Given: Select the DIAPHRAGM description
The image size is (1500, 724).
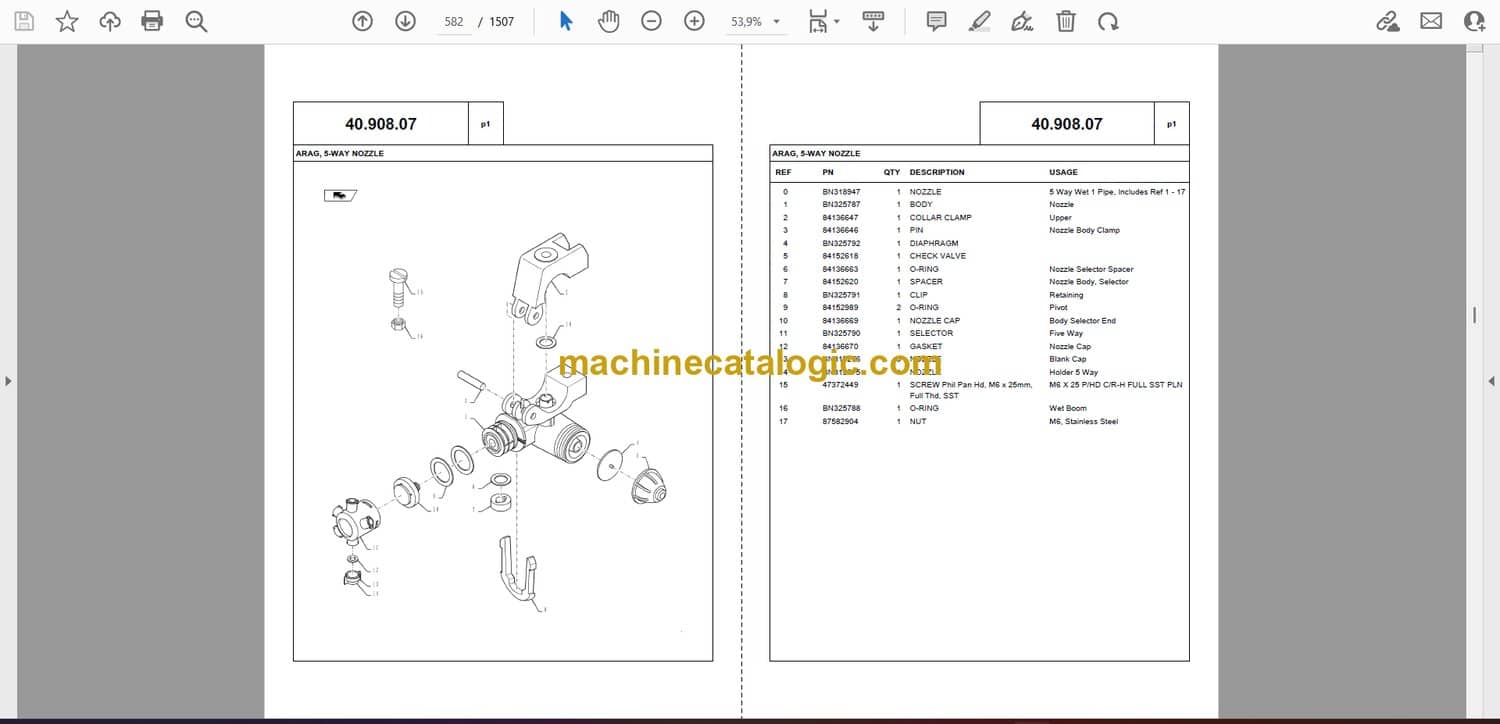Looking at the screenshot, I should (x=934, y=244).
